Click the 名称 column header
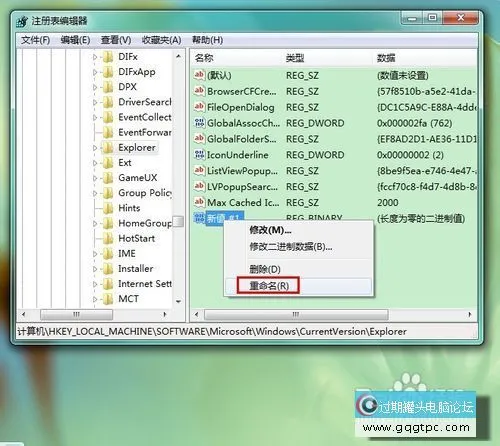 pos(237,58)
